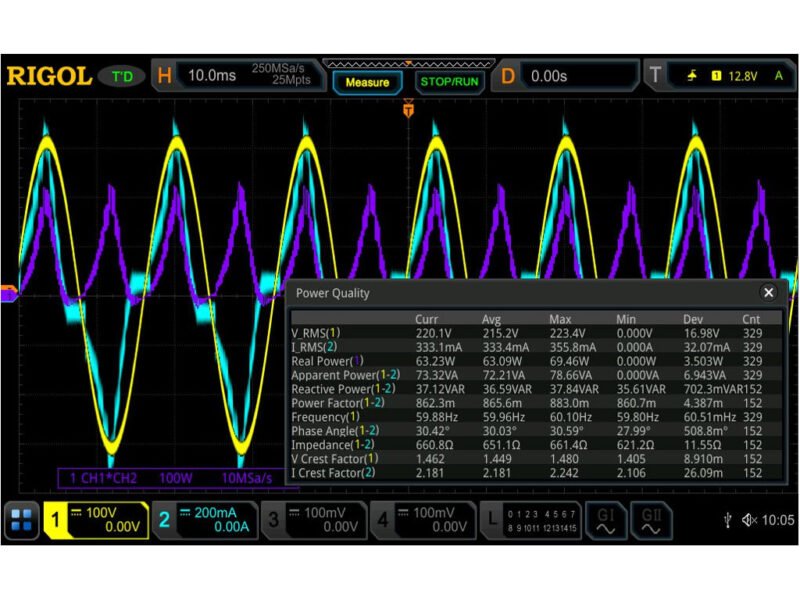Select V Crest Factor(1) row
Viewport: 800px width, 600px height.
(536, 459)
